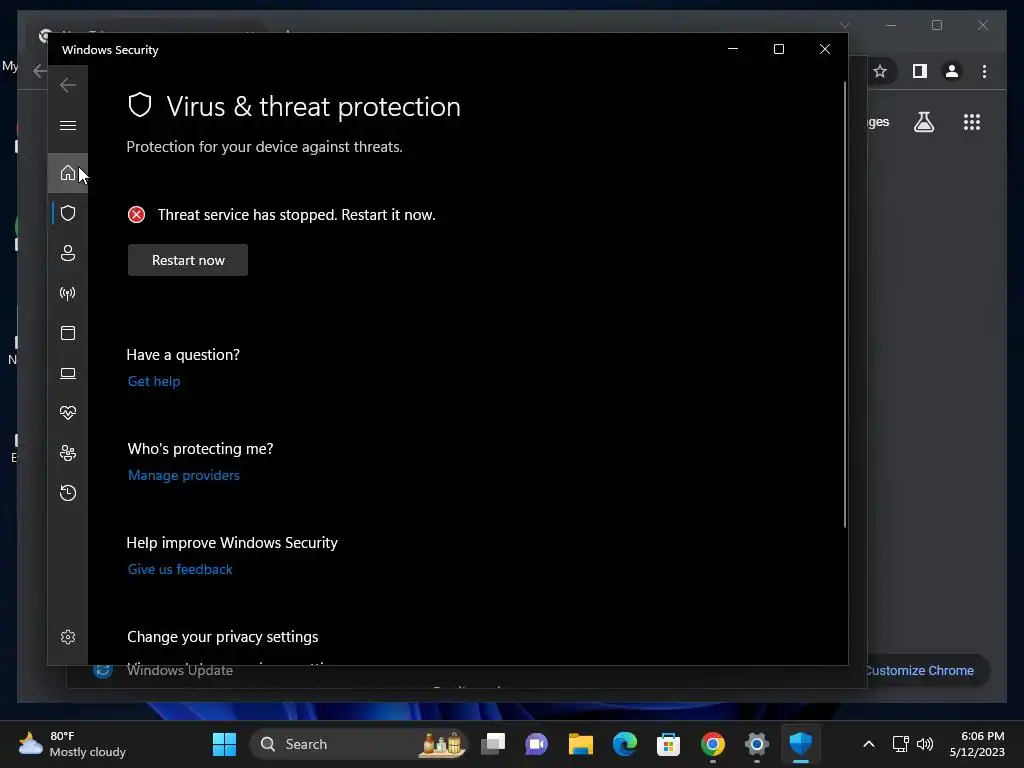Open the volume speaker tray icon
The width and height of the screenshot is (1024, 768).
(x=925, y=744)
